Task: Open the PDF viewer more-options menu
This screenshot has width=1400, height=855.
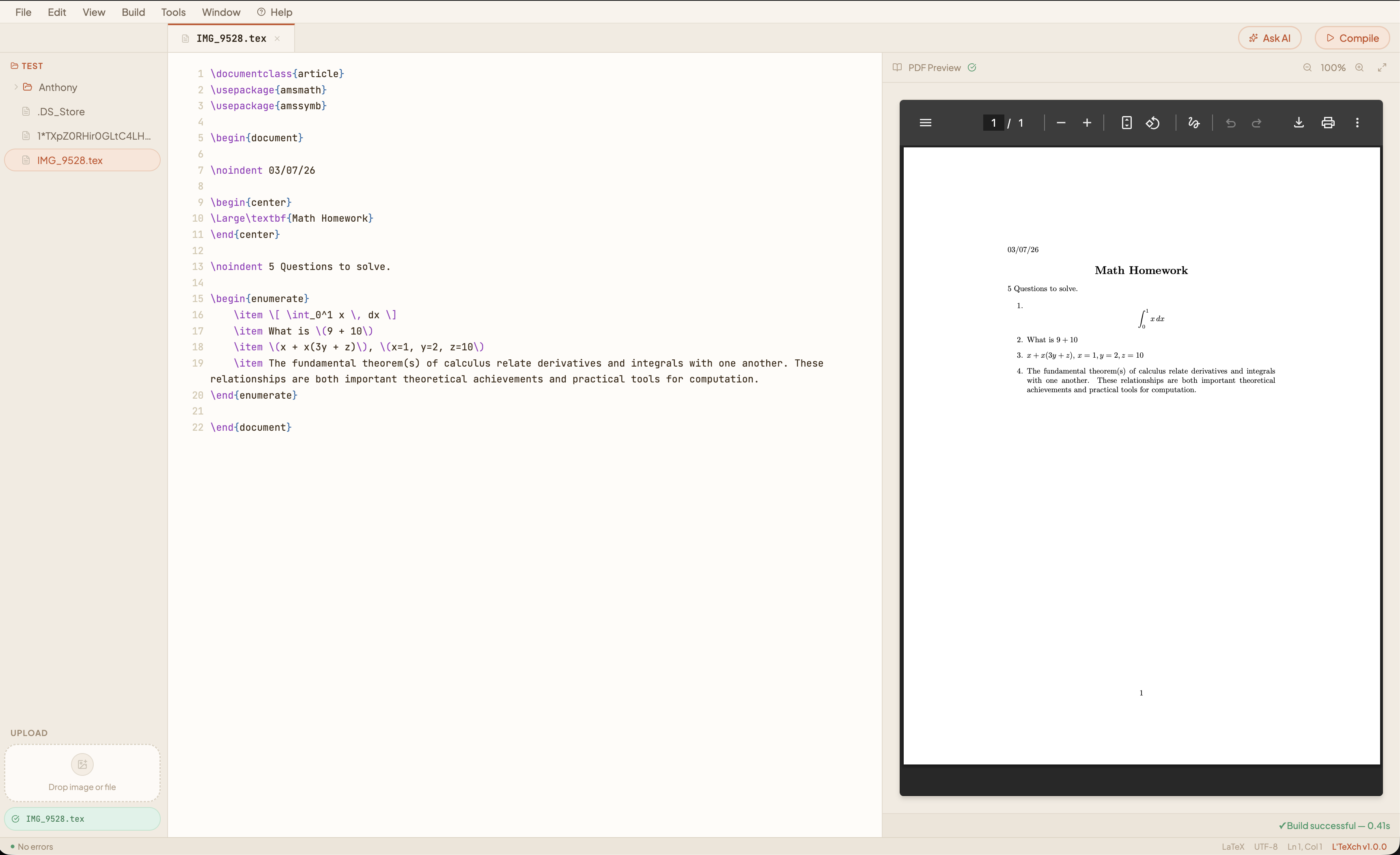Action: point(1357,123)
